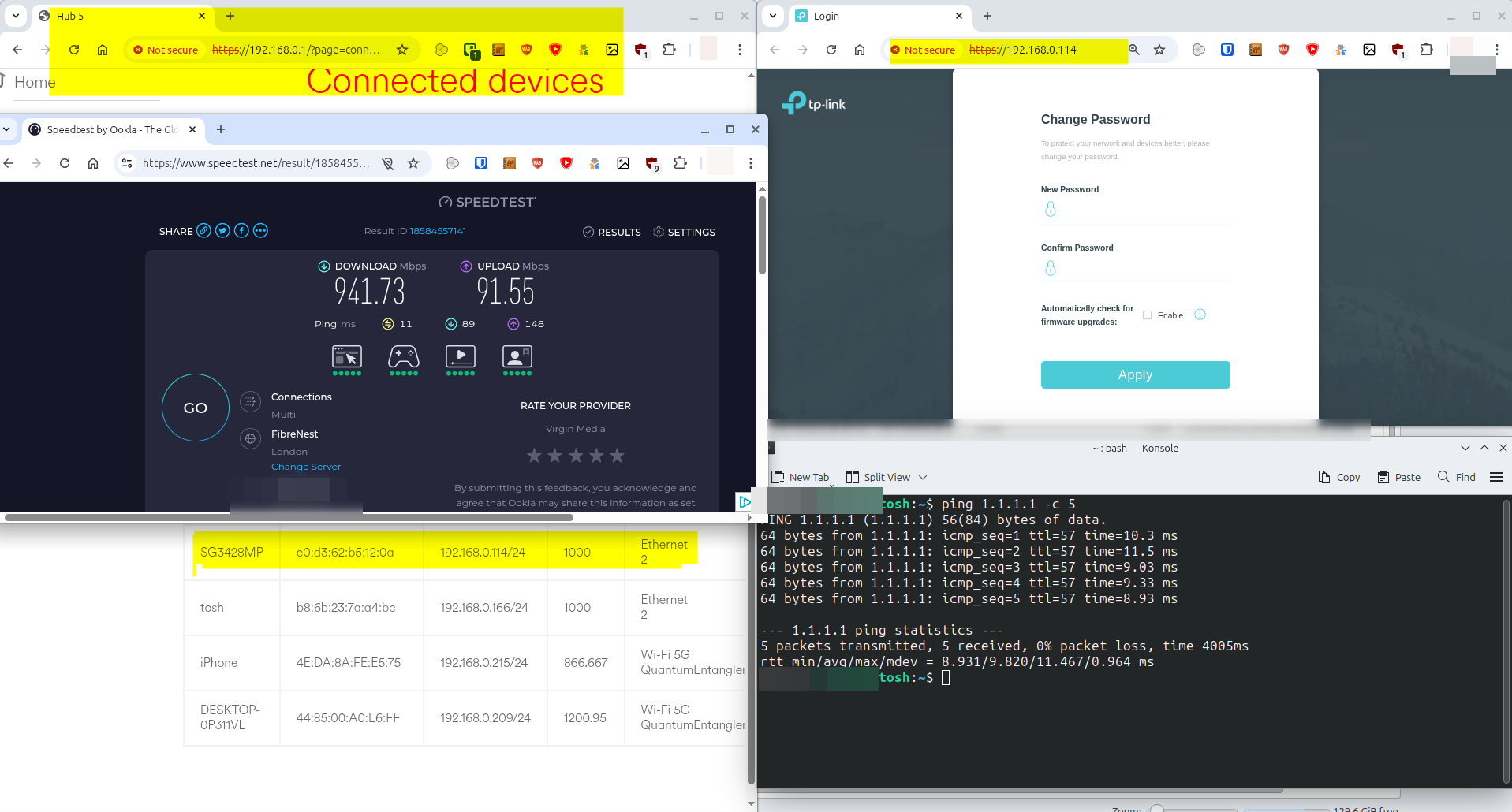The width and height of the screenshot is (1512, 812).
Task: Click the Connections mode icon beside Multi
Action: (x=250, y=402)
